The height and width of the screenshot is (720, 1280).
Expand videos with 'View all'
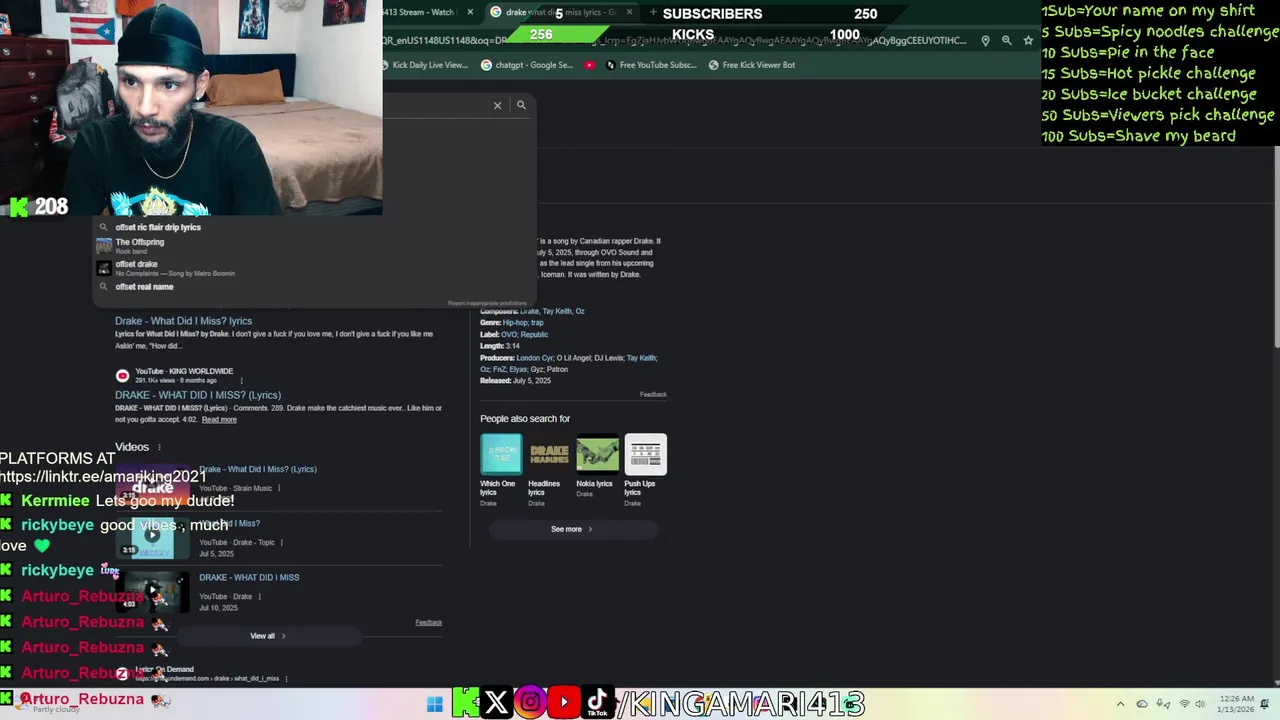pyautogui.click(x=267, y=636)
